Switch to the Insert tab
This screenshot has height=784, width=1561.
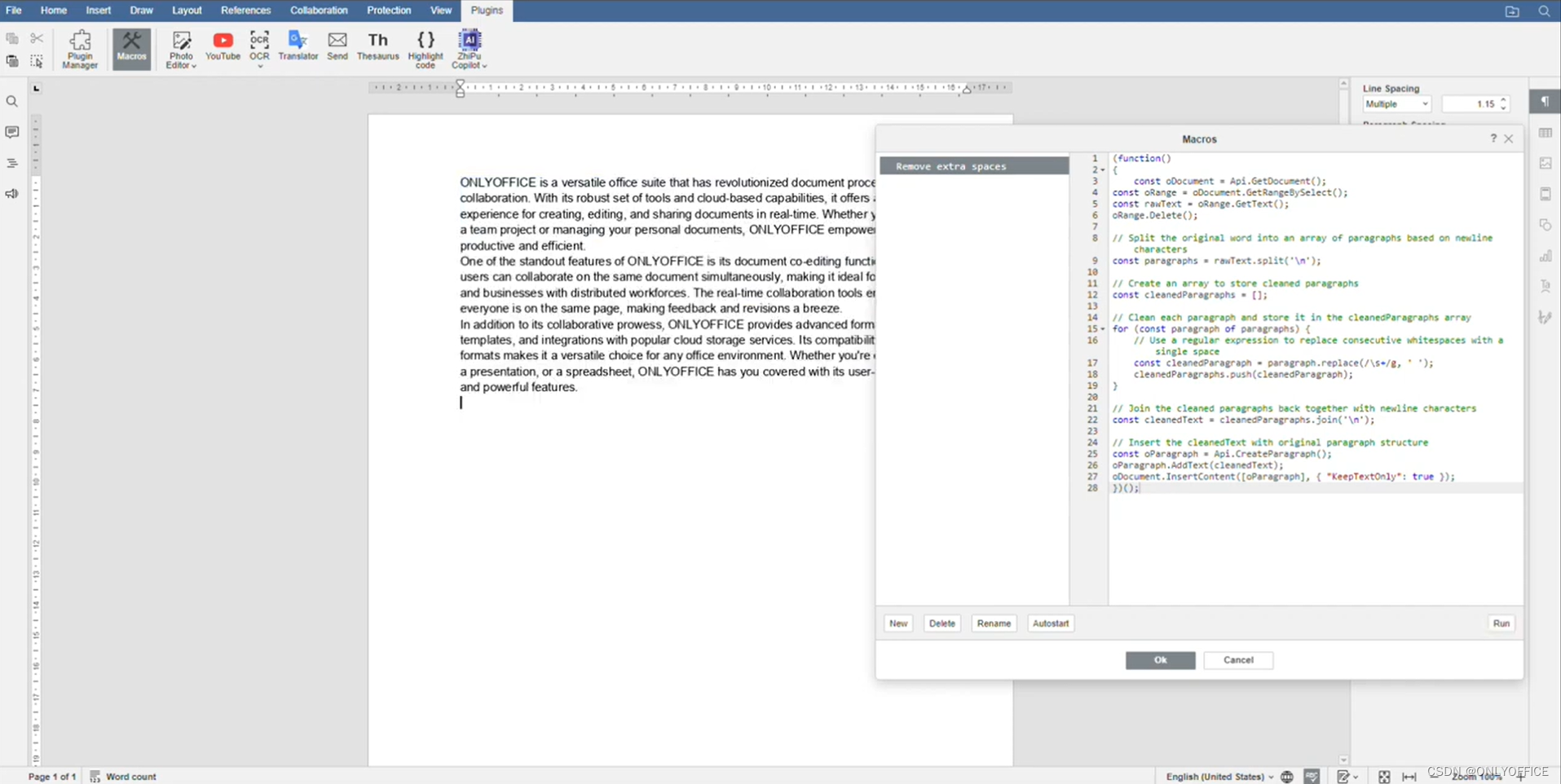pyautogui.click(x=99, y=11)
